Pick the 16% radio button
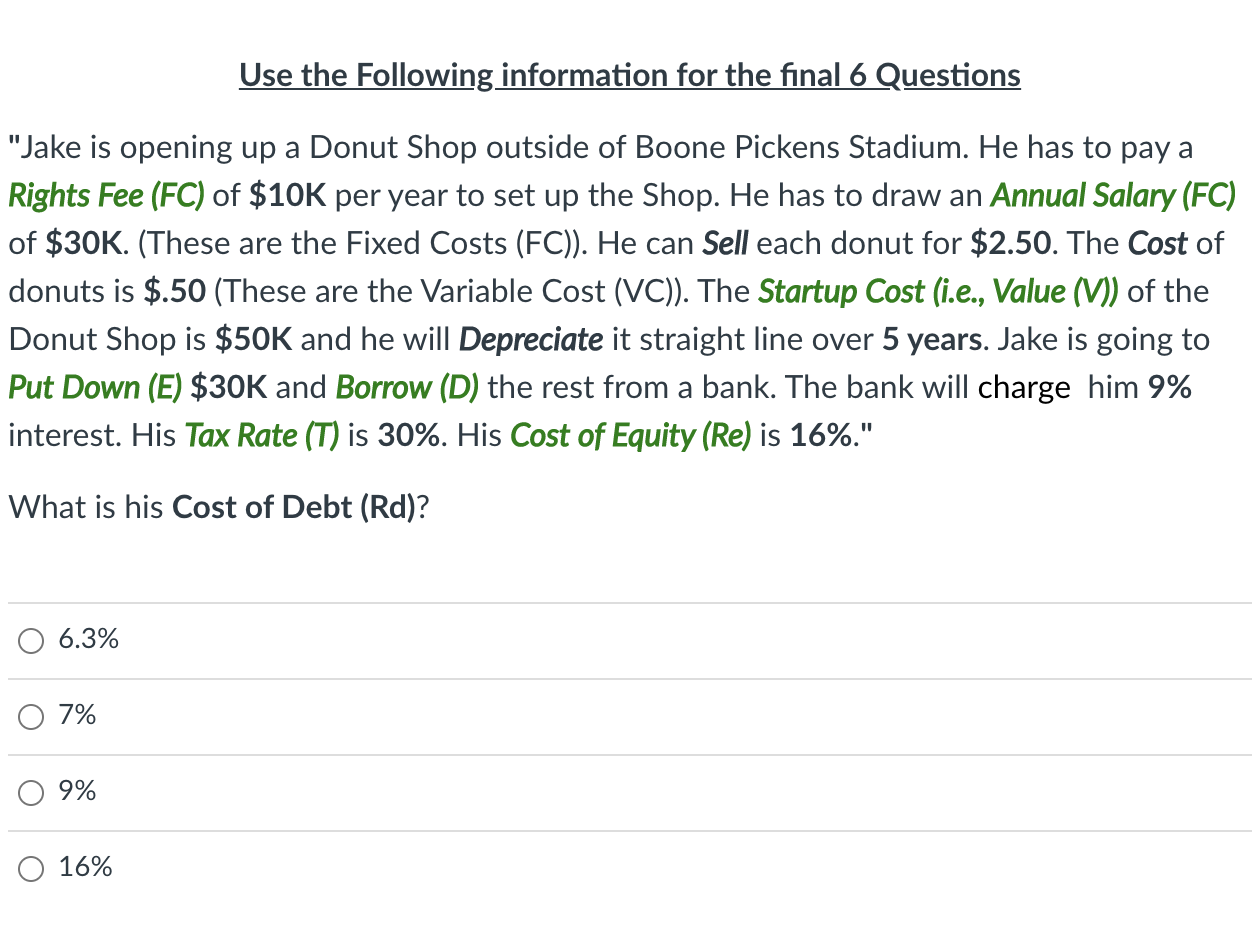 point(31,868)
